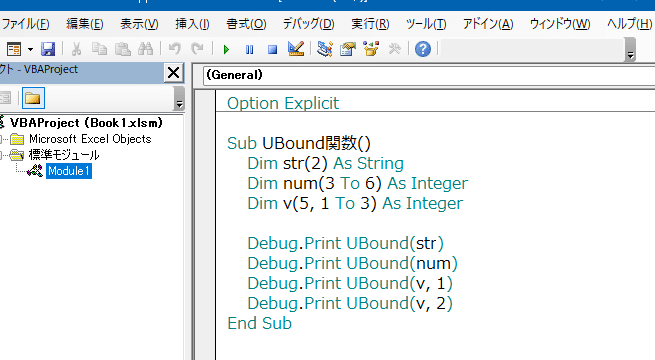
Task: Click the 標準モジュール open folder icon
Action: 17,155
